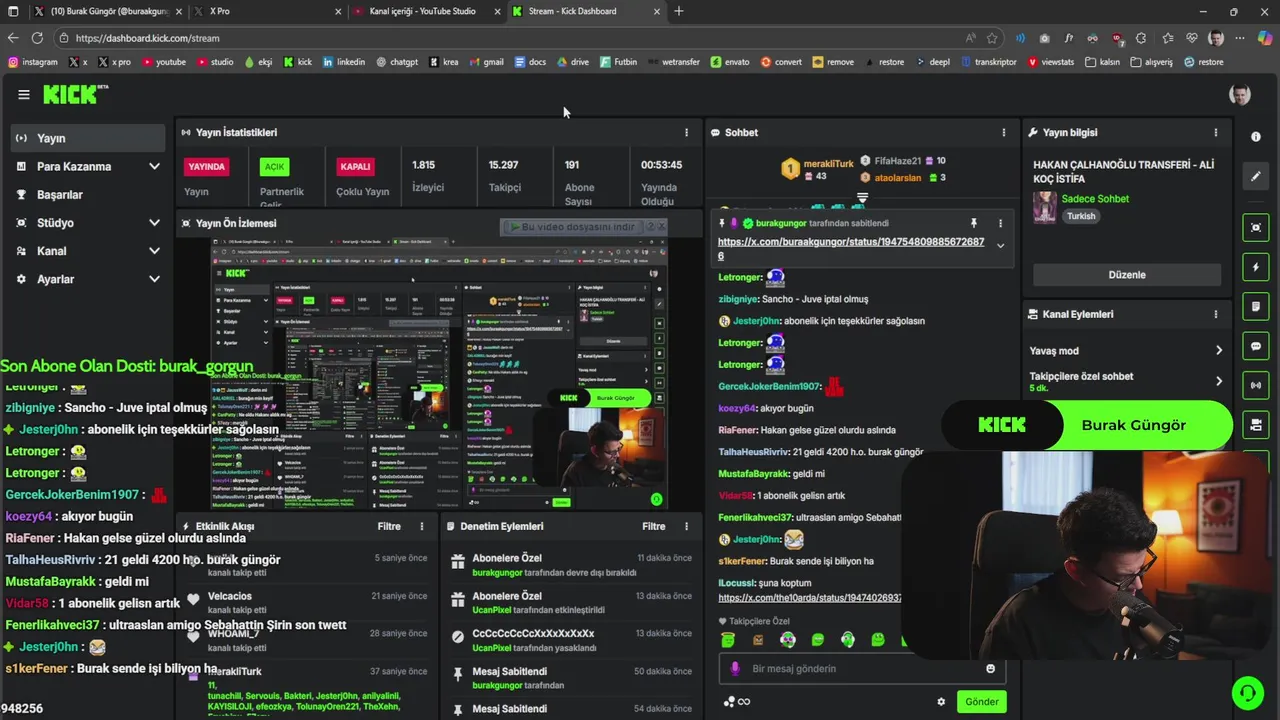
Task: Click the Yayın Ön İzlemesi video preview
Action: pos(440,374)
